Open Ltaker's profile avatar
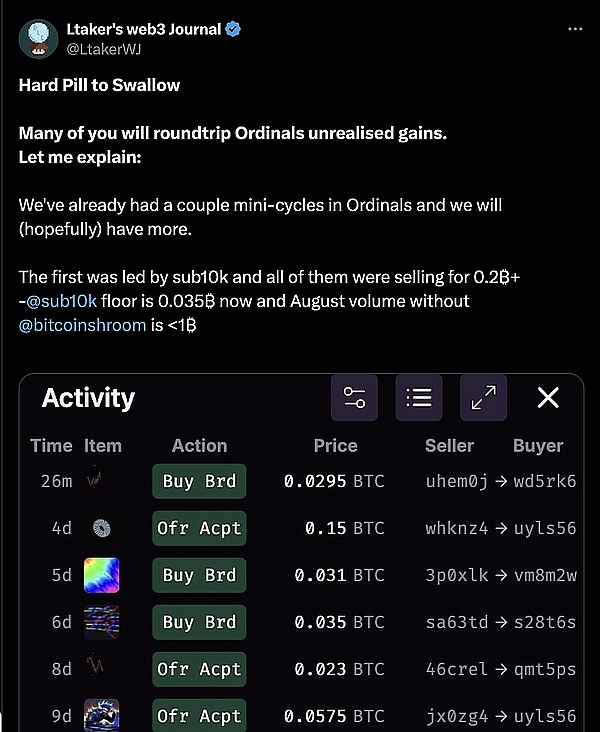Screen dimensions: 600x732 39,38
